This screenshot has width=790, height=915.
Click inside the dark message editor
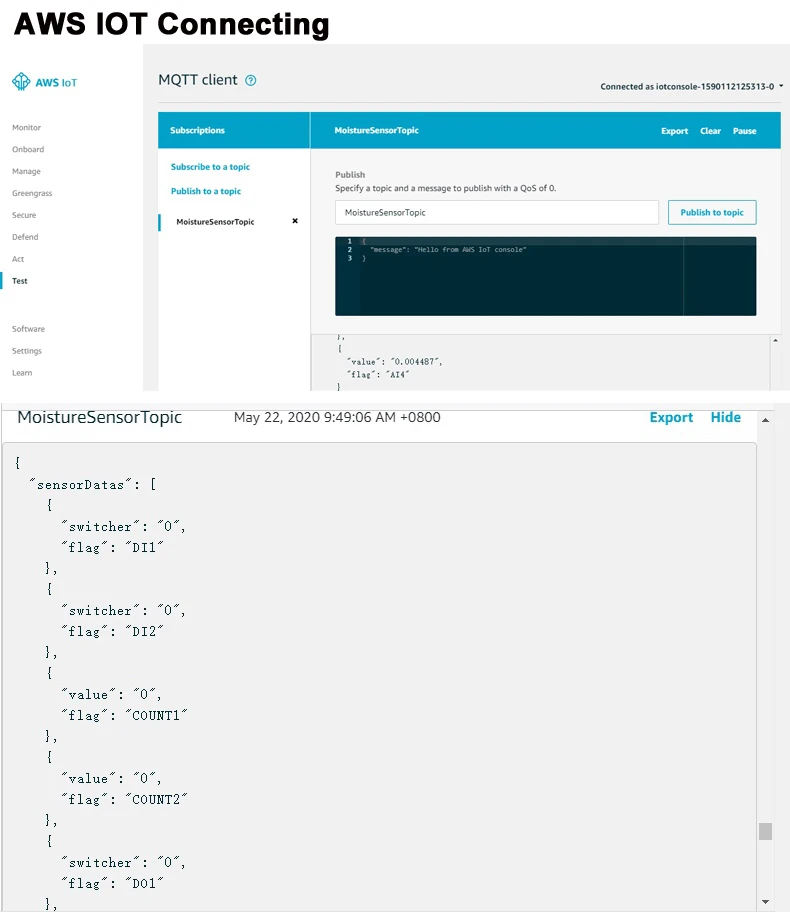pos(546,276)
